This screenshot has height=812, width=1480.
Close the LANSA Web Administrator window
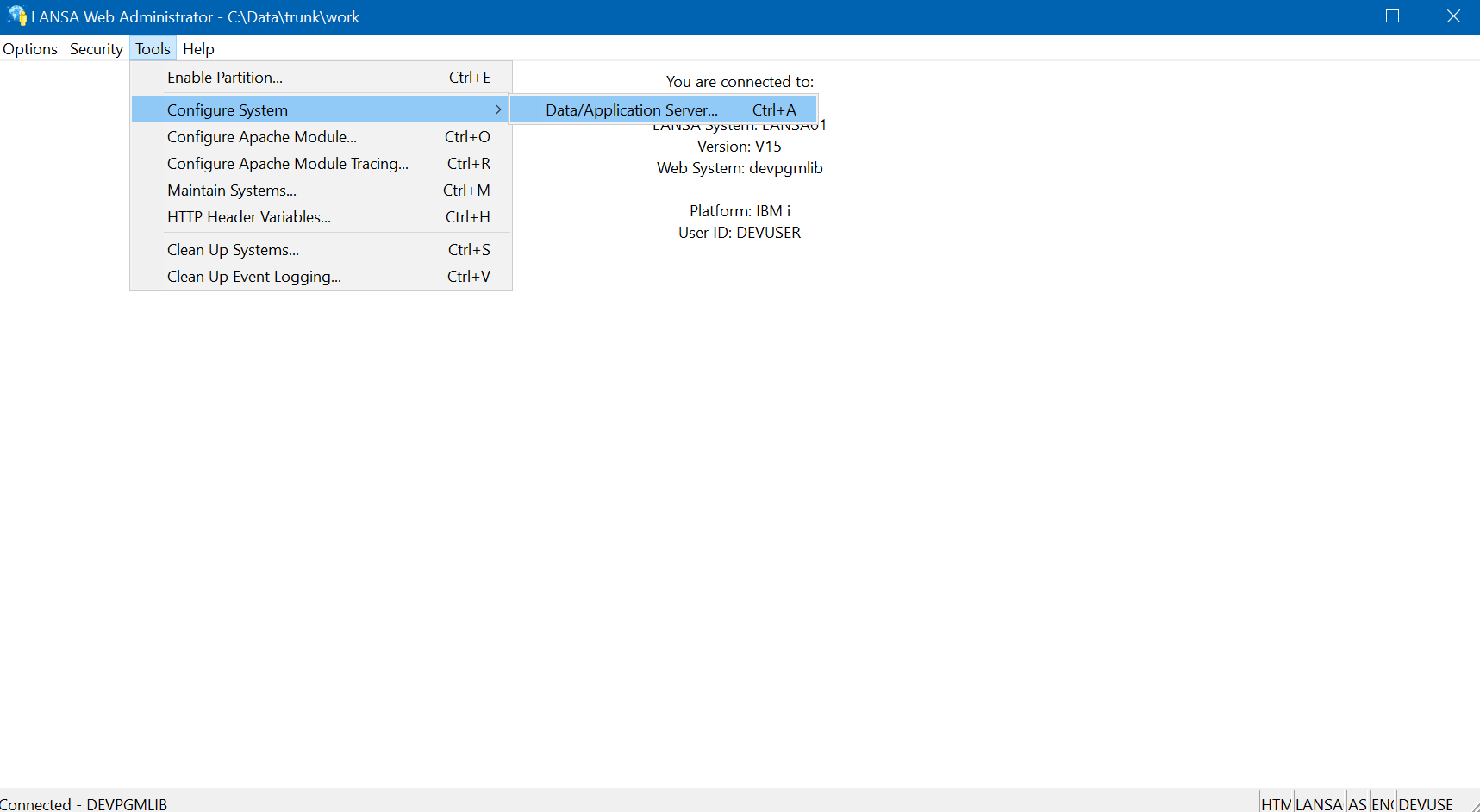[x=1452, y=16]
